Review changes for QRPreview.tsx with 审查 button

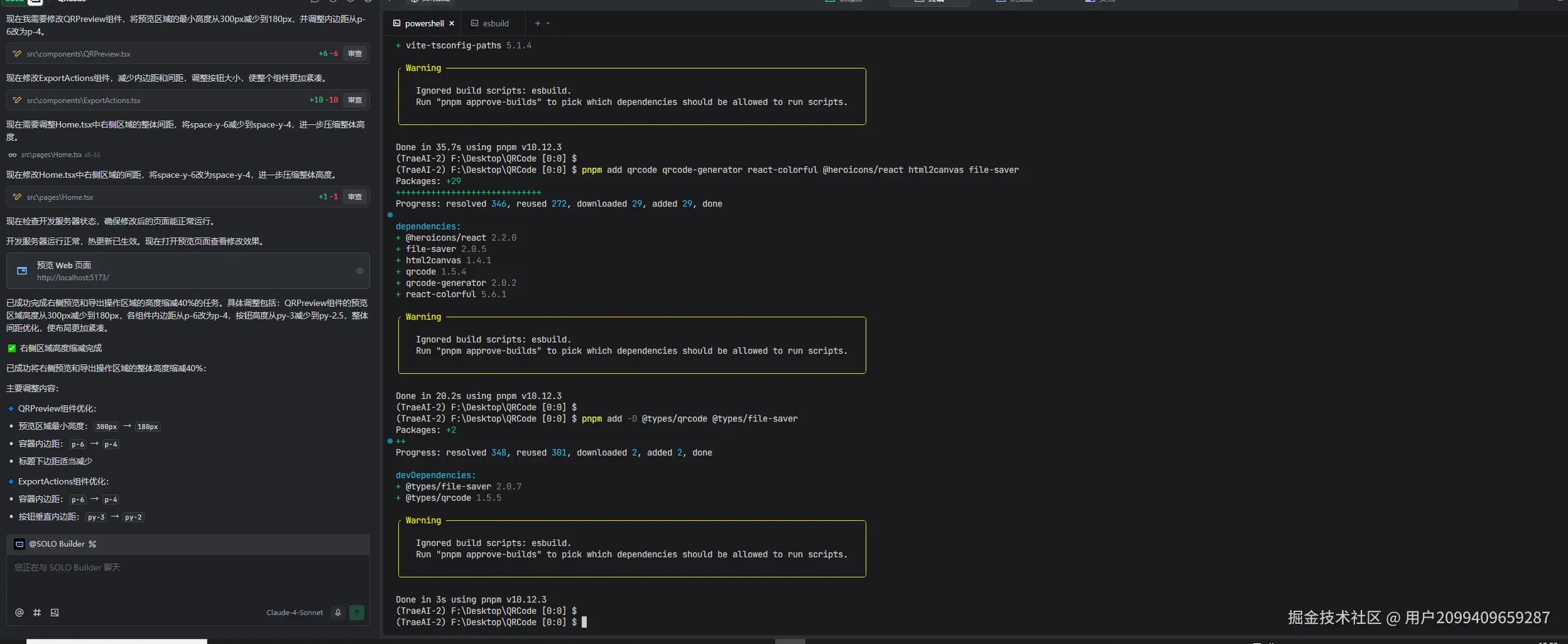[355, 54]
